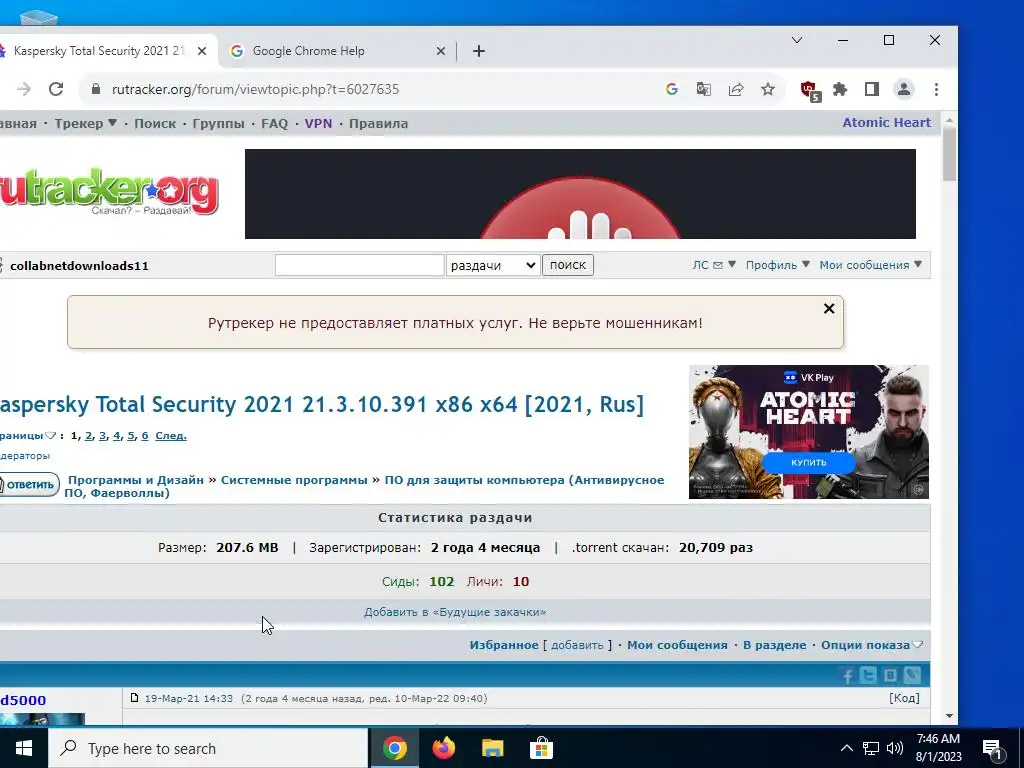
Task: Click the Share this page icon
Action: [x=736, y=89]
